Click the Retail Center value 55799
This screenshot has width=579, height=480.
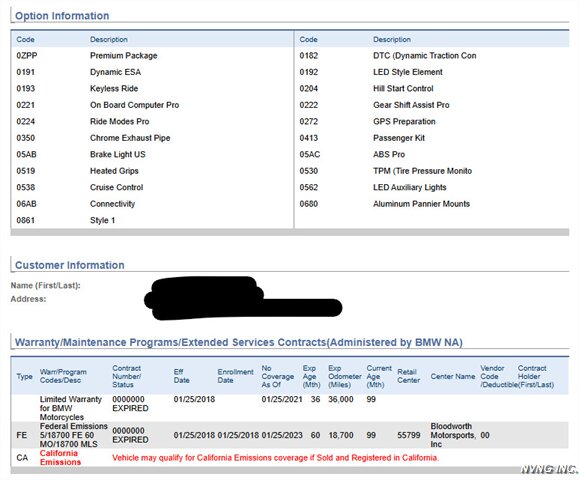[408, 435]
